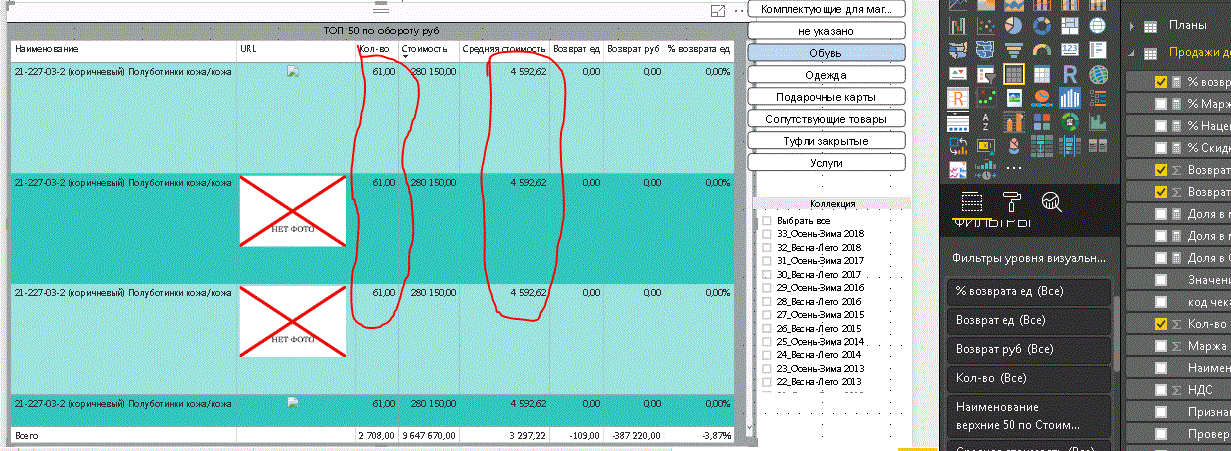Tick '29_Осень-Зима 2016' collection checkbox
The width and height of the screenshot is (1231, 451).
[767, 287]
